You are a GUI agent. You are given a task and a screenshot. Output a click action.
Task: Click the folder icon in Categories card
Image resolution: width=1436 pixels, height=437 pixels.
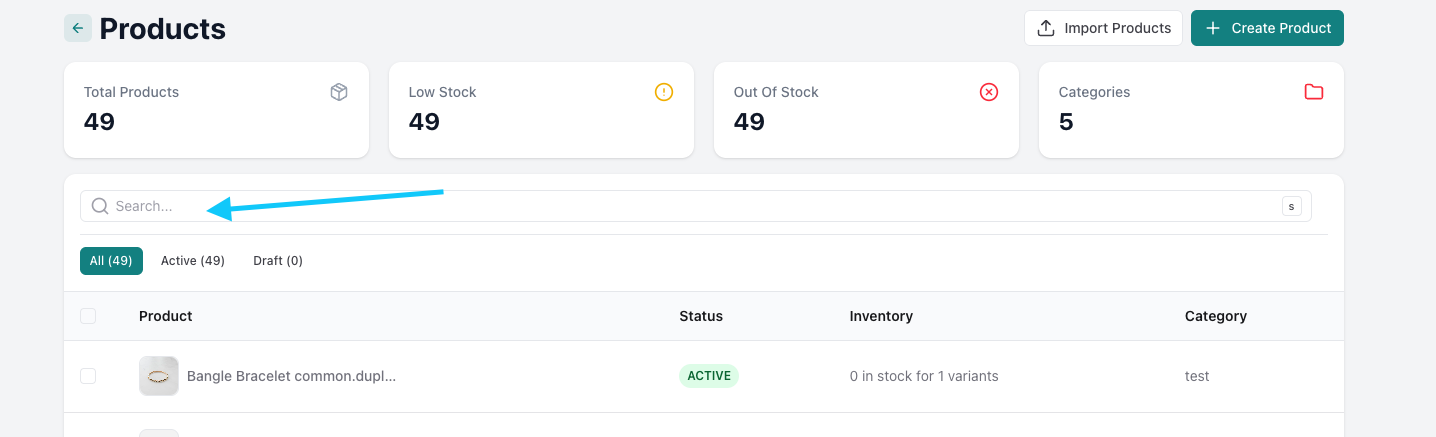point(1314,92)
